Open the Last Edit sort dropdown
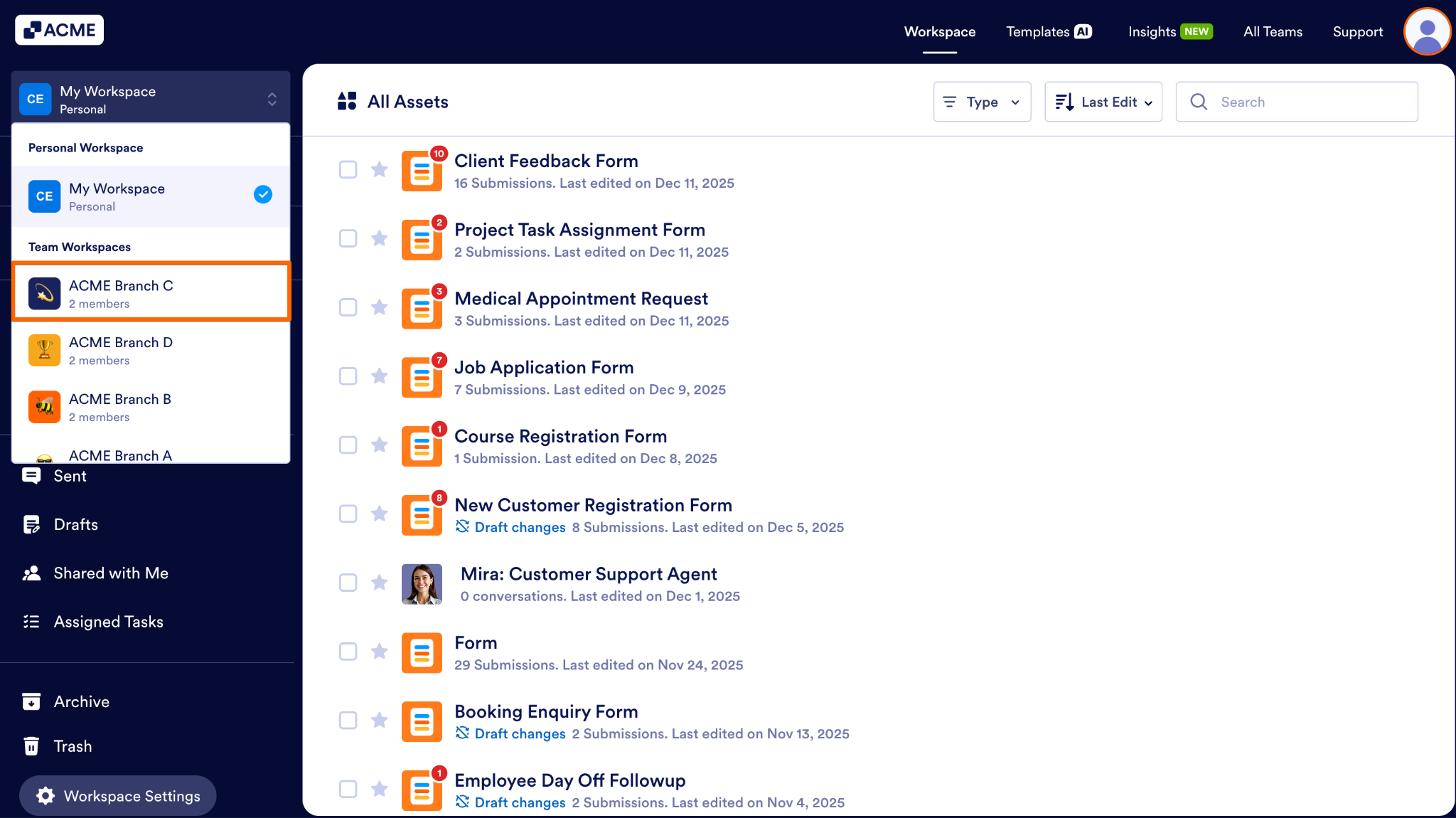Screen dimensions: 1456x818 [1103, 102]
